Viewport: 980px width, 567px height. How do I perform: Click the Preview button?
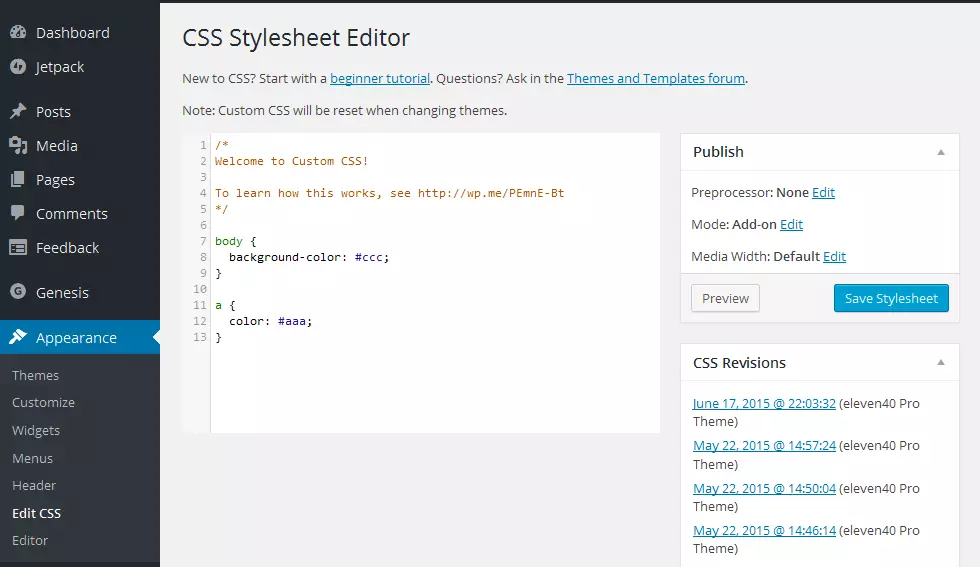coord(725,298)
